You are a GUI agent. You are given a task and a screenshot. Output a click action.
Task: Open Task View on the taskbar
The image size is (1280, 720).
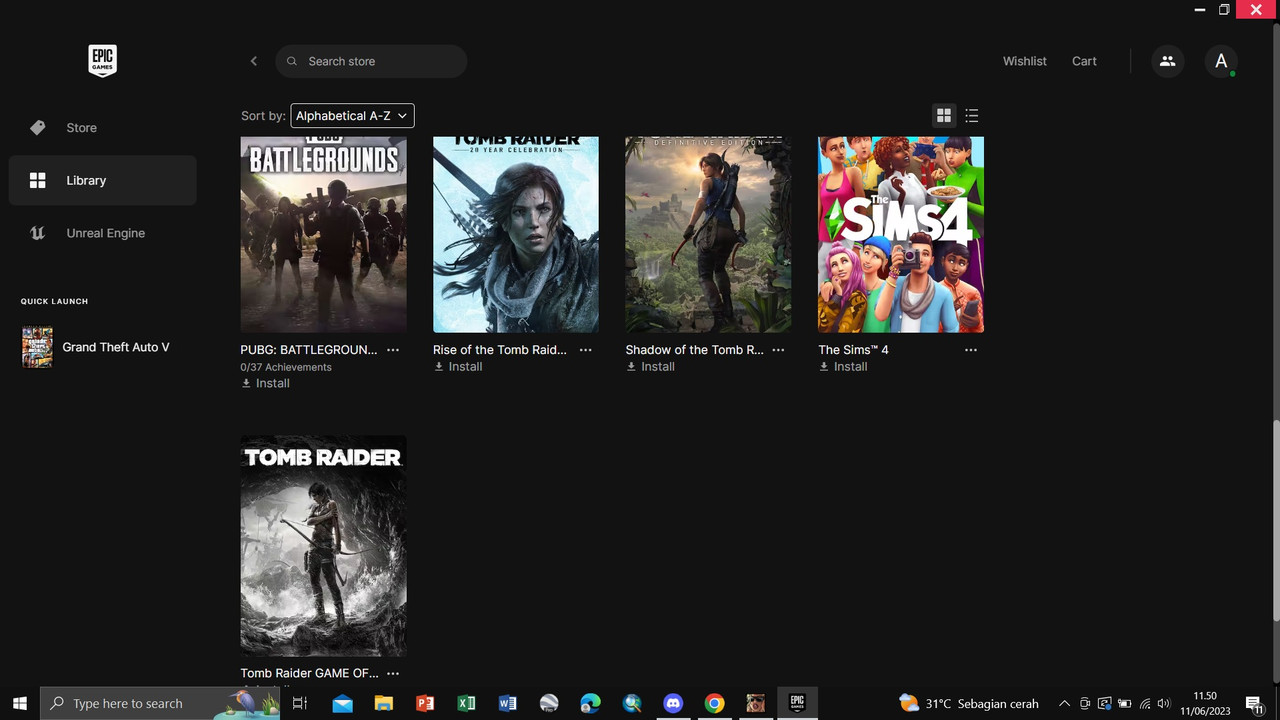[299, 703]
